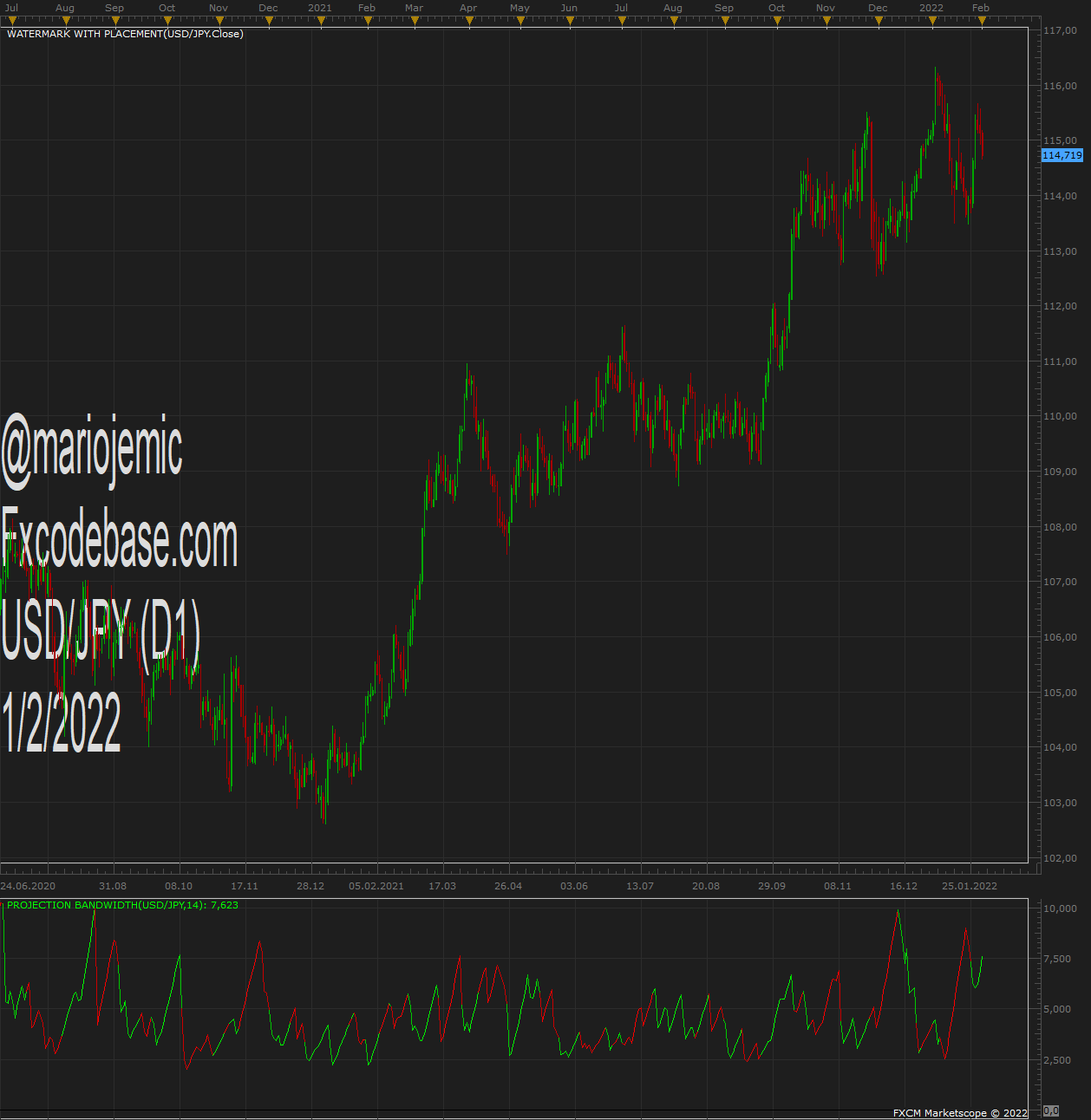Click the 28.12 date label
Screen dimensions: 1091x1120
pyautogui.click(x=310, y=886)
